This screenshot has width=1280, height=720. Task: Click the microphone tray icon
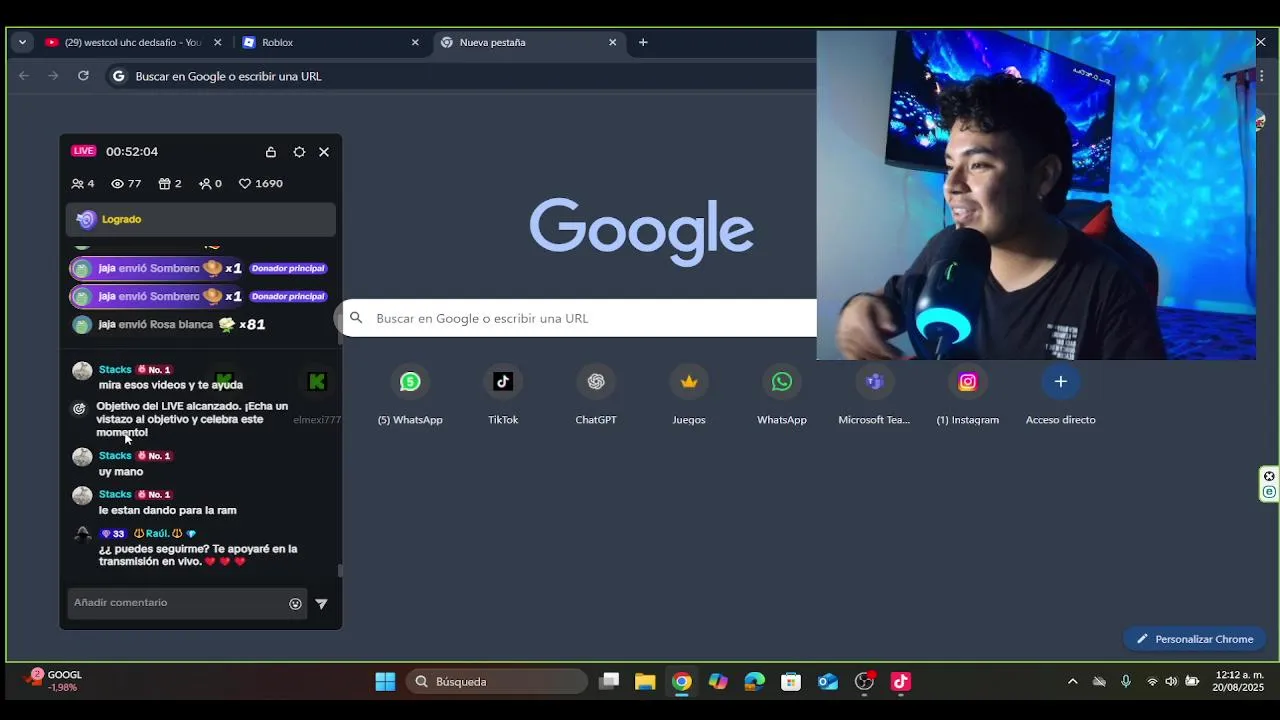tap(1126, 682)
